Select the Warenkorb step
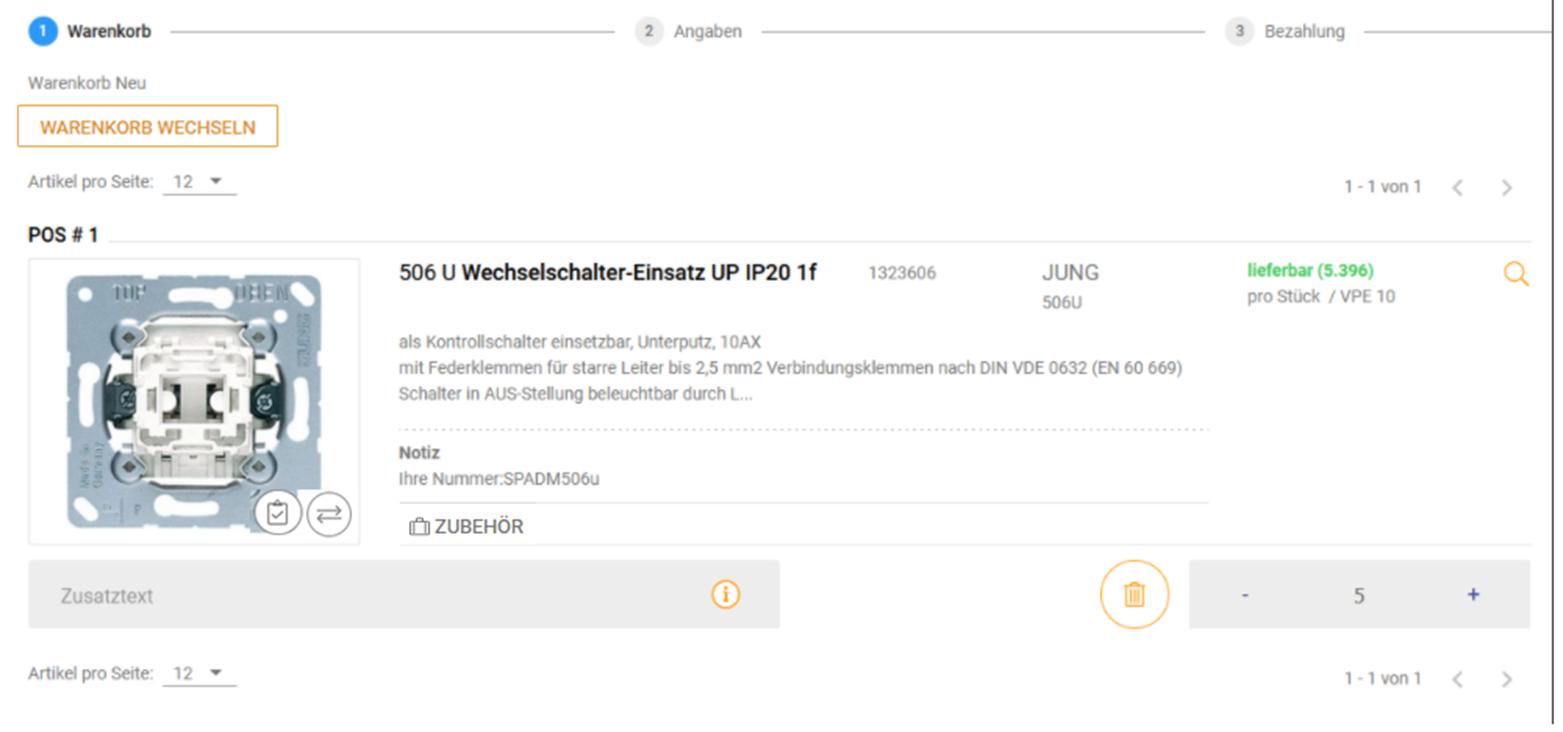 click(x=91, y=31)
